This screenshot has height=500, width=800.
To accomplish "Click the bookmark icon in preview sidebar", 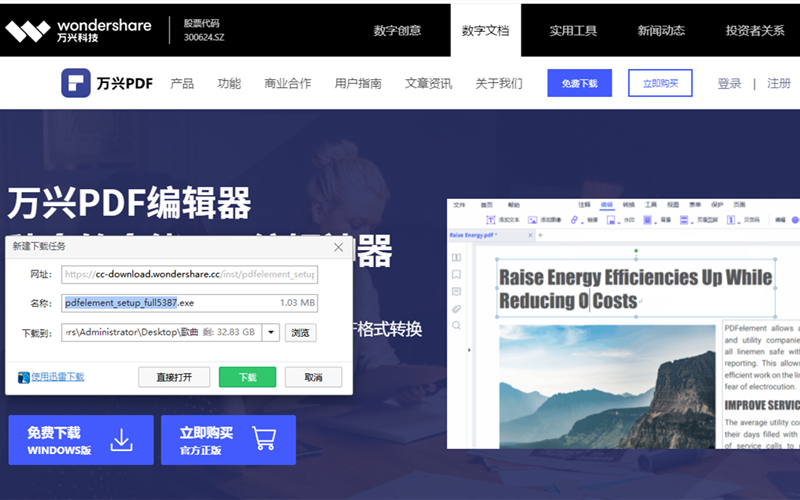I will click(456, 273).
